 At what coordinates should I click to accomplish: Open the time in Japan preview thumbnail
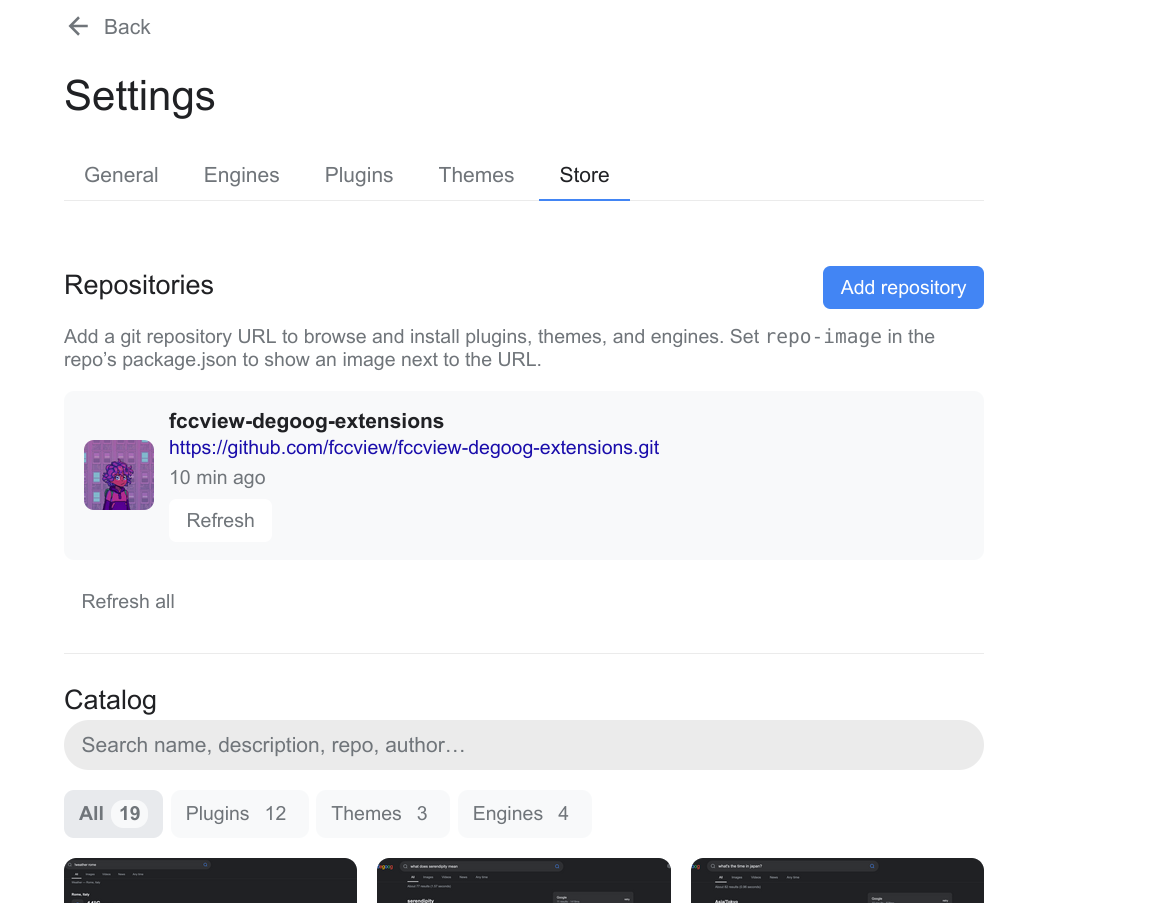837,881
